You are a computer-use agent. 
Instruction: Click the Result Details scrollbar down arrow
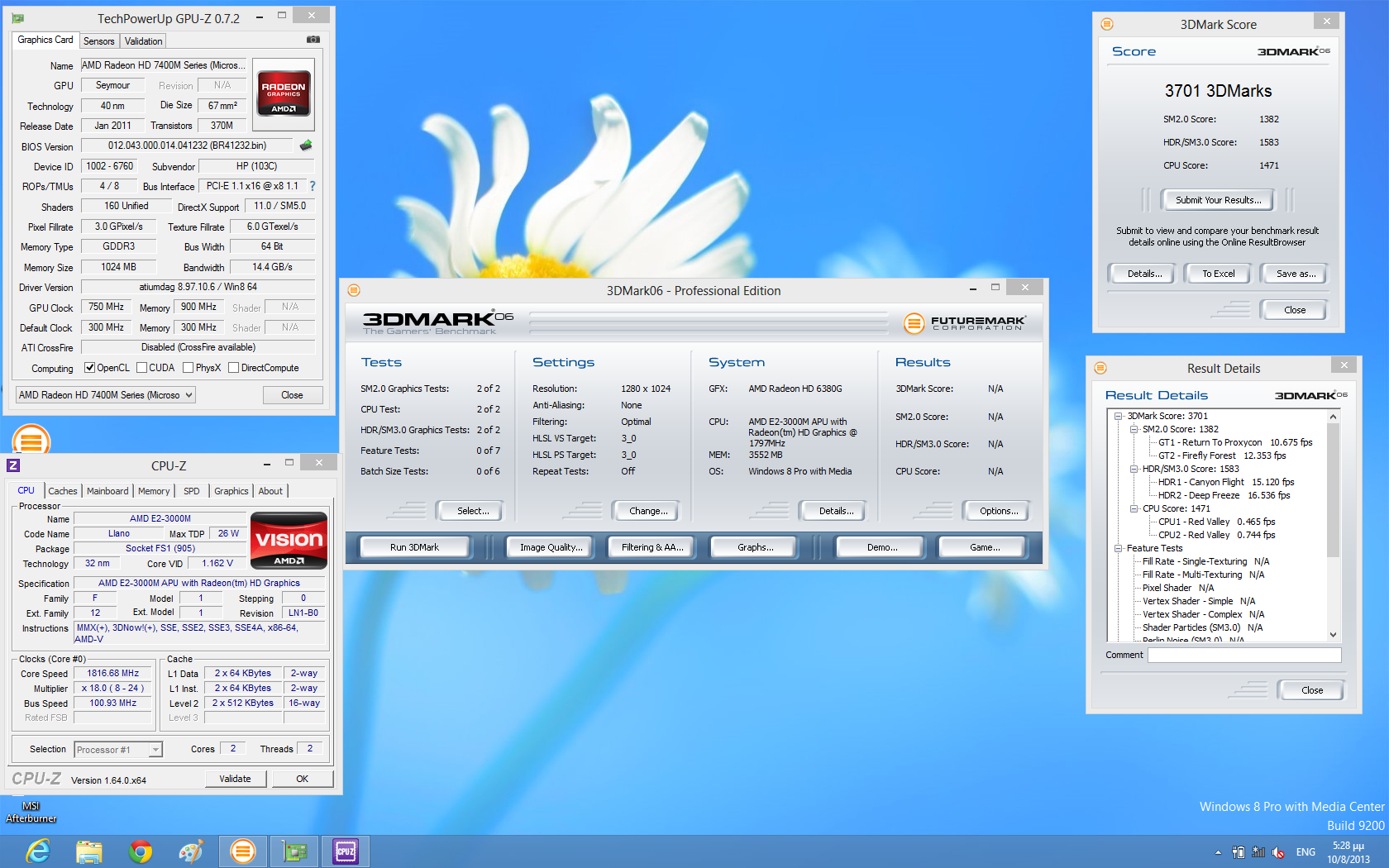(1333, 635)
